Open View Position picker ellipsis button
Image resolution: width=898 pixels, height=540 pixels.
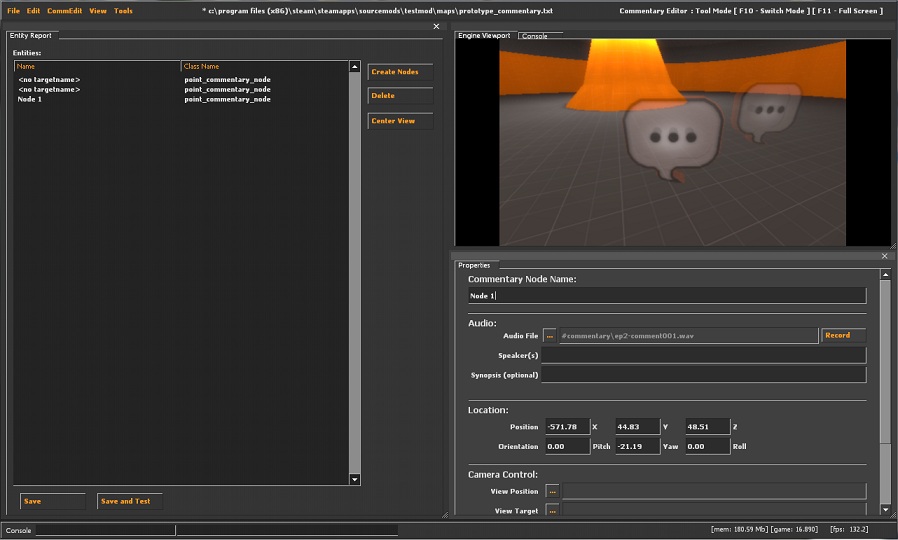[552, 491]
